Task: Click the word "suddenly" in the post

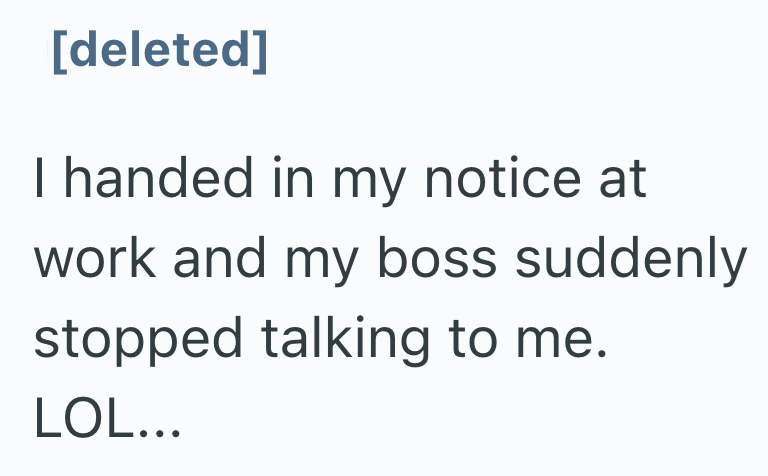Action: point(631,260)
